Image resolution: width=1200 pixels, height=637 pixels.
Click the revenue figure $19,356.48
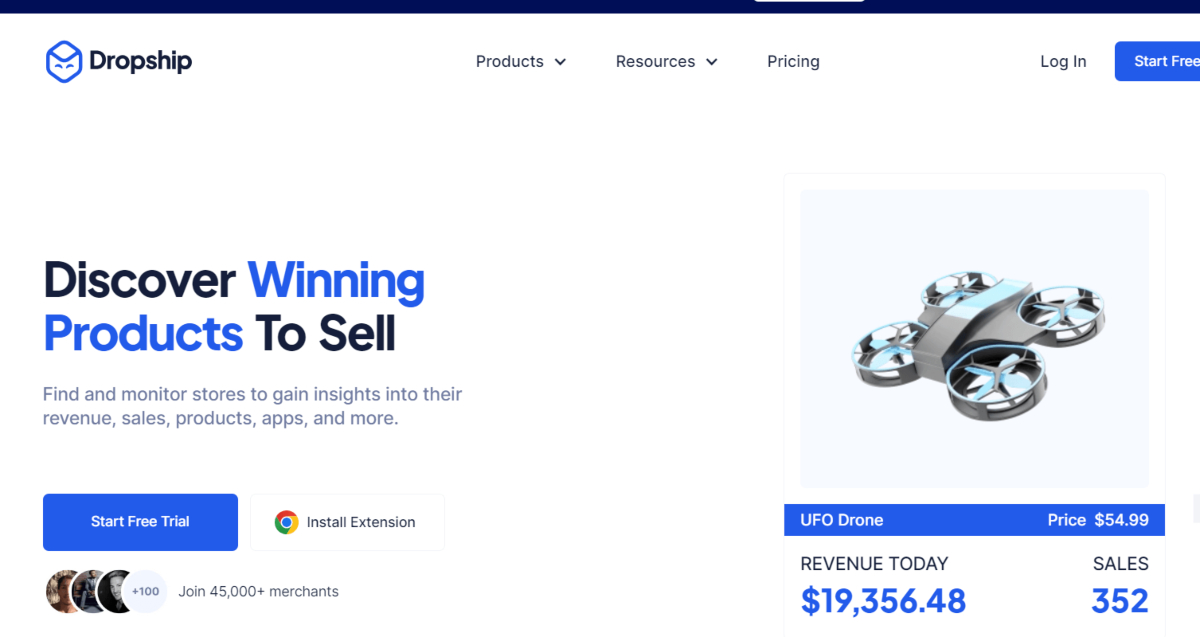(x=883, y=600)
